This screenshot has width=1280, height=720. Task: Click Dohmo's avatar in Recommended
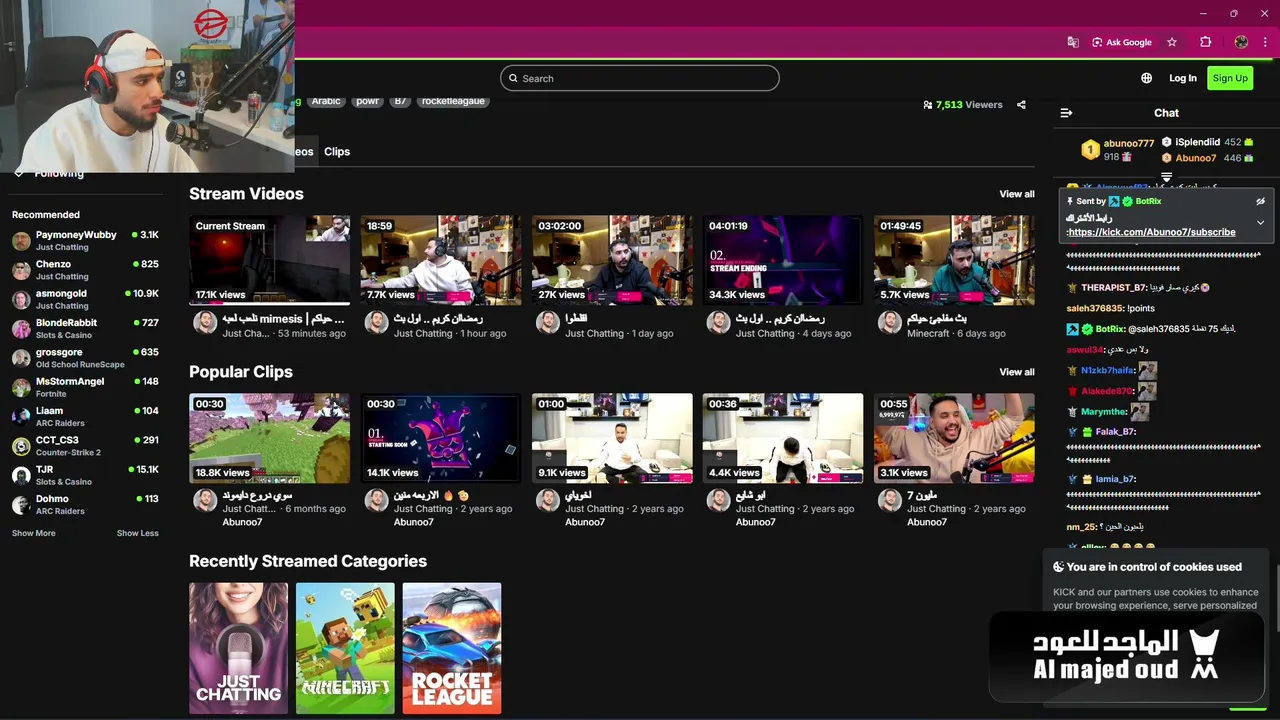pos(21,504)
